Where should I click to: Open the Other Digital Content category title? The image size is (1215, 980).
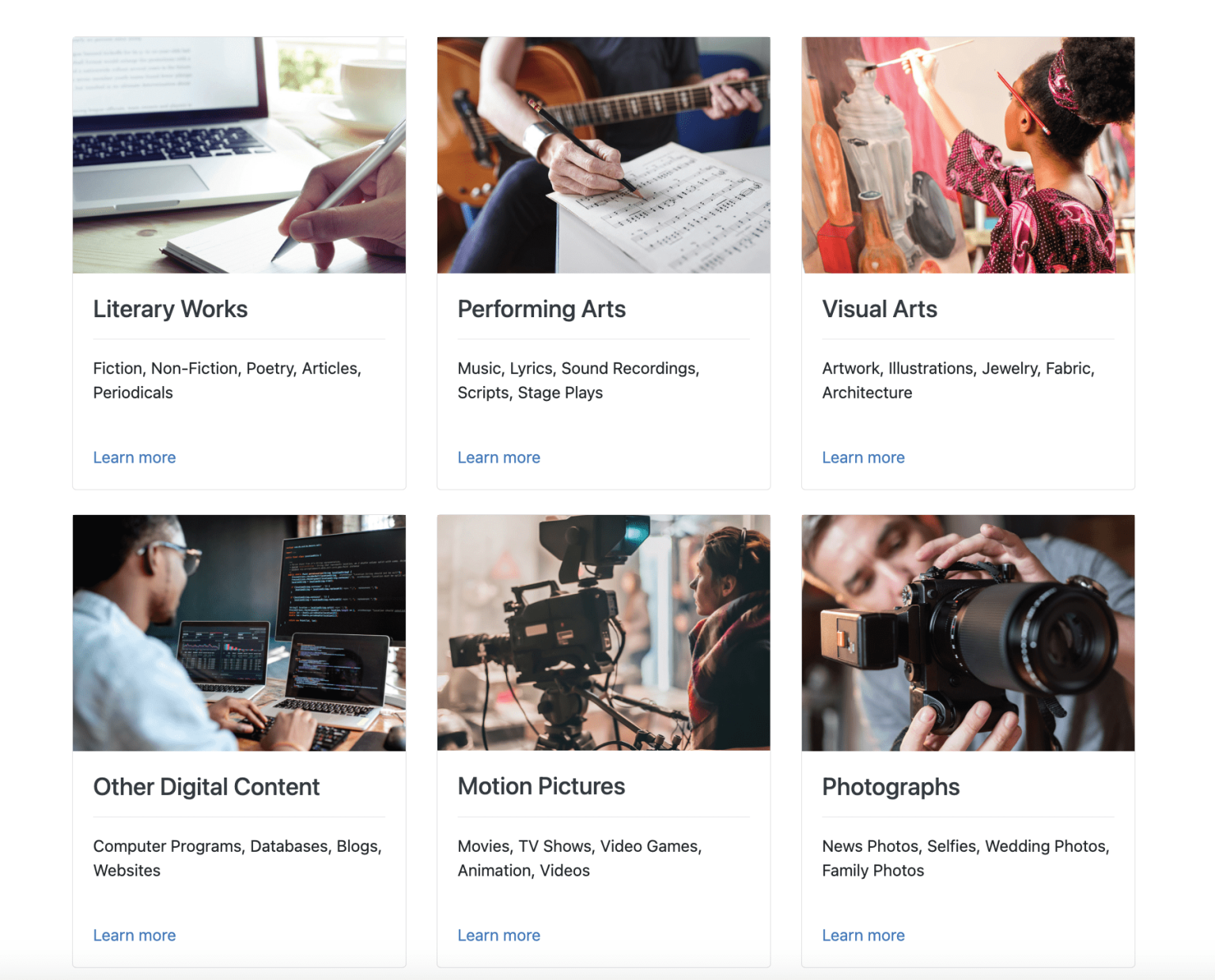click(206, 787)
